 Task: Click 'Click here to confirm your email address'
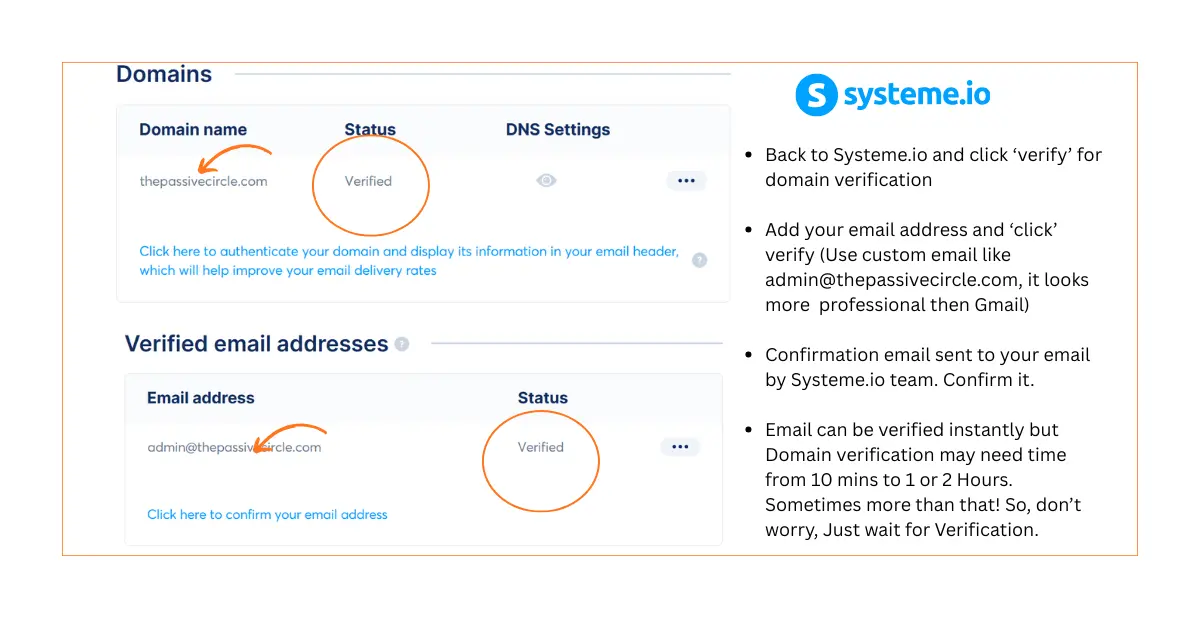tap(267, 514)
